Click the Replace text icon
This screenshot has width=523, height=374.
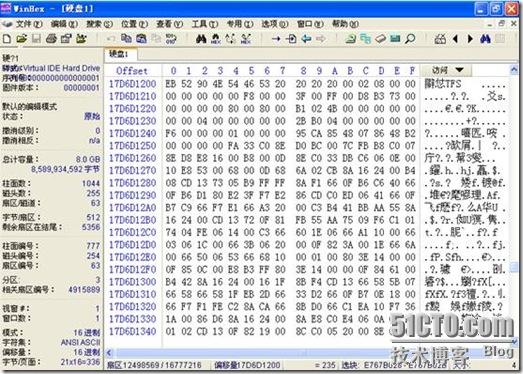point(230,39)
